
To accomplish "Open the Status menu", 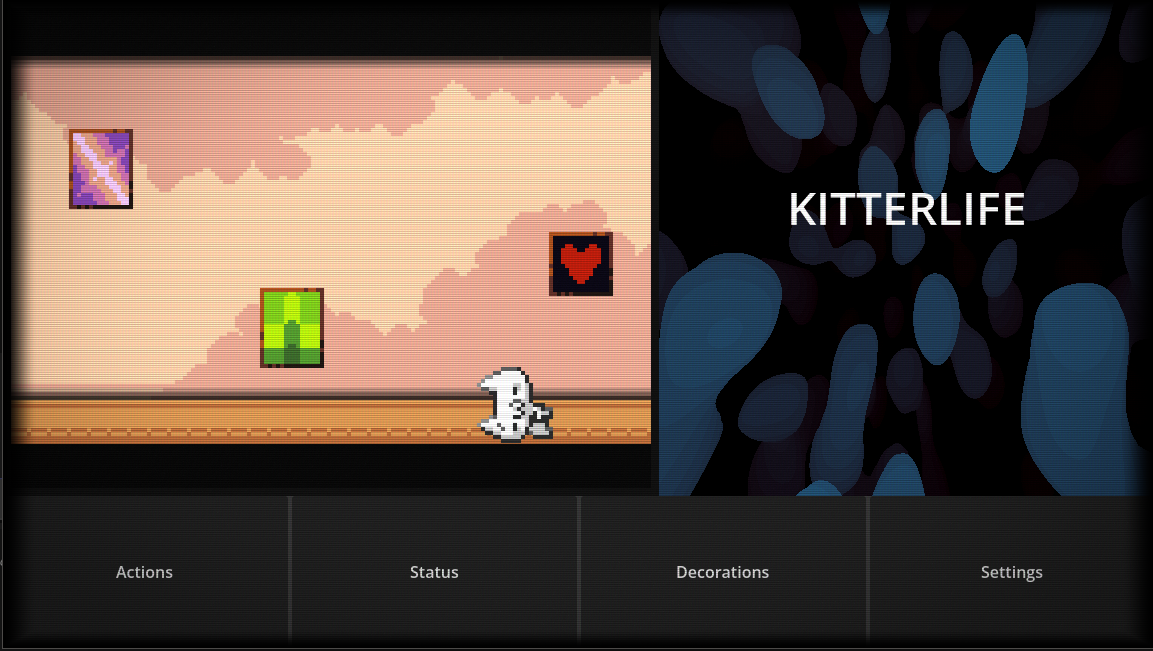I will [433, 572].
